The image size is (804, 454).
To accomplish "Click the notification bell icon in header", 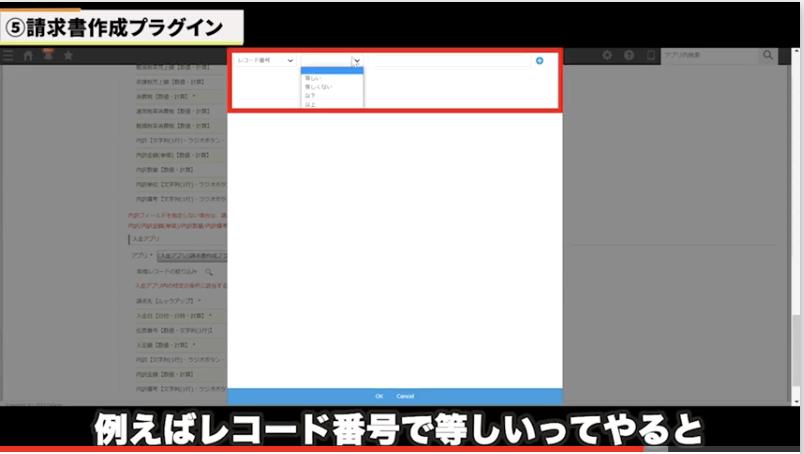I will 47,56.
